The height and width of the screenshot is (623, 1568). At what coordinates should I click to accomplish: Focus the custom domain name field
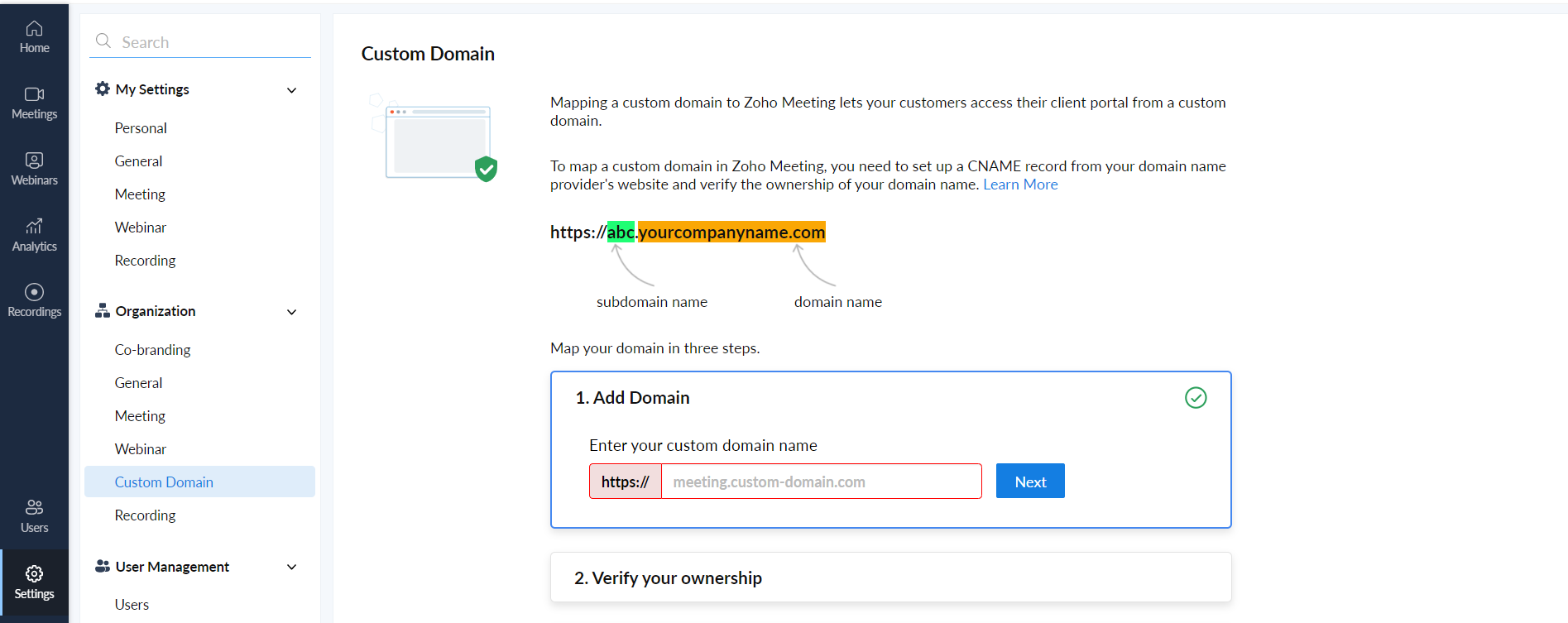tap(821, 482)
